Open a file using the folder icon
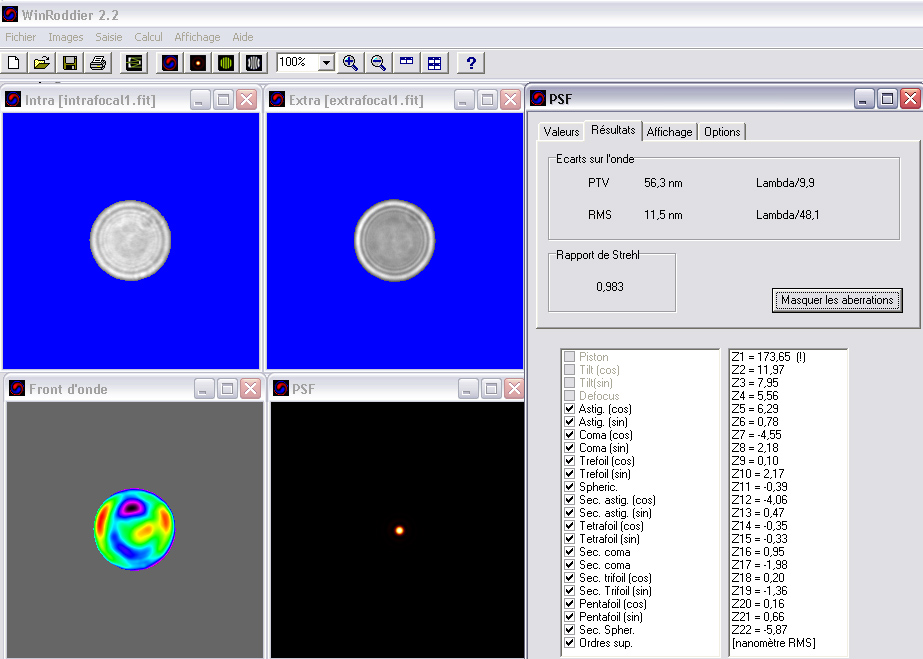The width and height of the screenshot is (923, 659). click(x=41, y=62)
